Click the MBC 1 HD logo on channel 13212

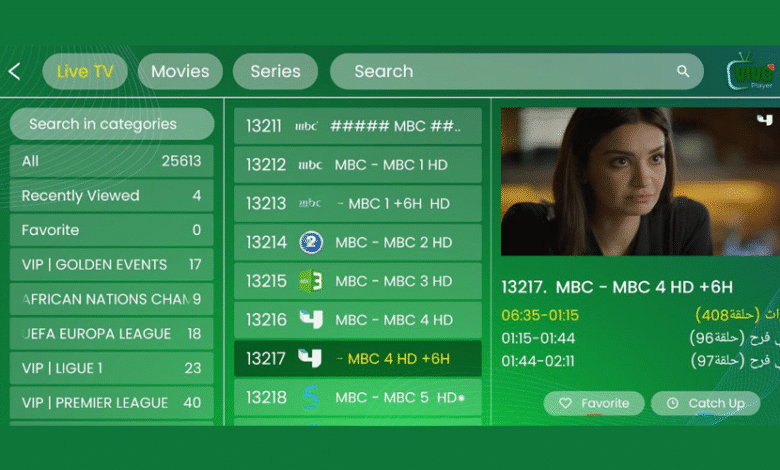click(x=310, y=165)
